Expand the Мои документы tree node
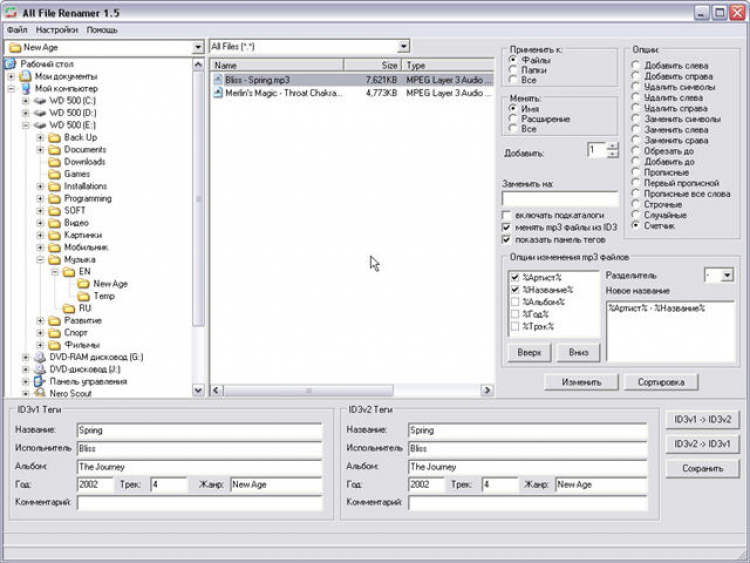 coord(11,77)
